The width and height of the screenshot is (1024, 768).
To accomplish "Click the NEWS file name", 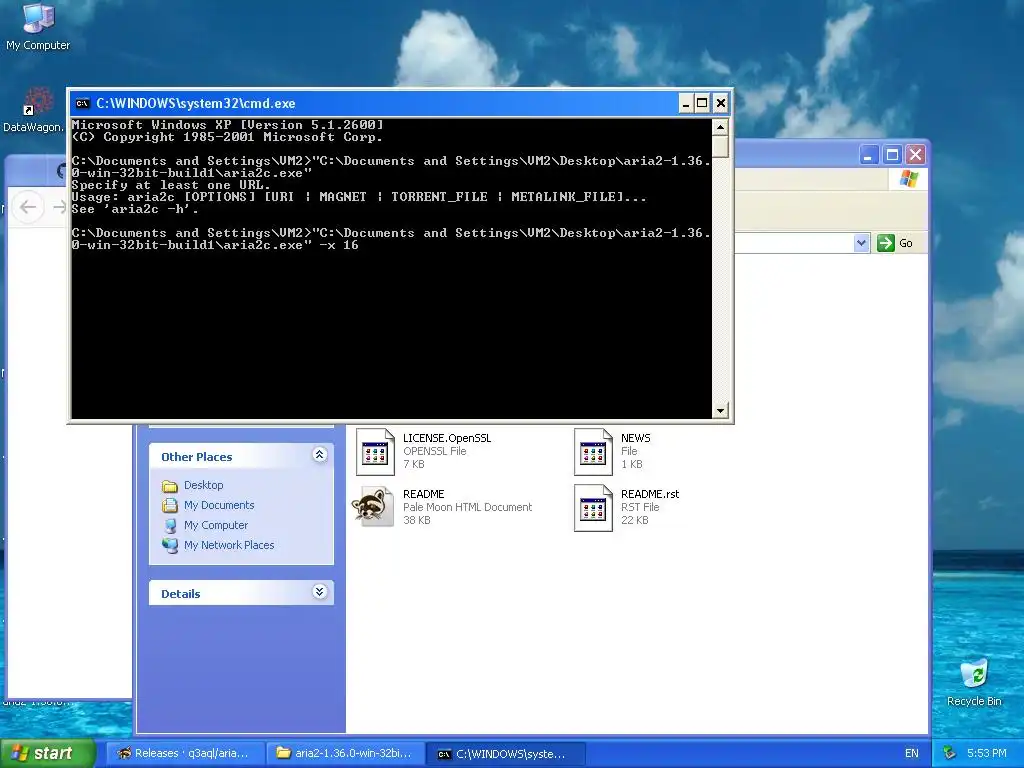I will coord(635,438).
